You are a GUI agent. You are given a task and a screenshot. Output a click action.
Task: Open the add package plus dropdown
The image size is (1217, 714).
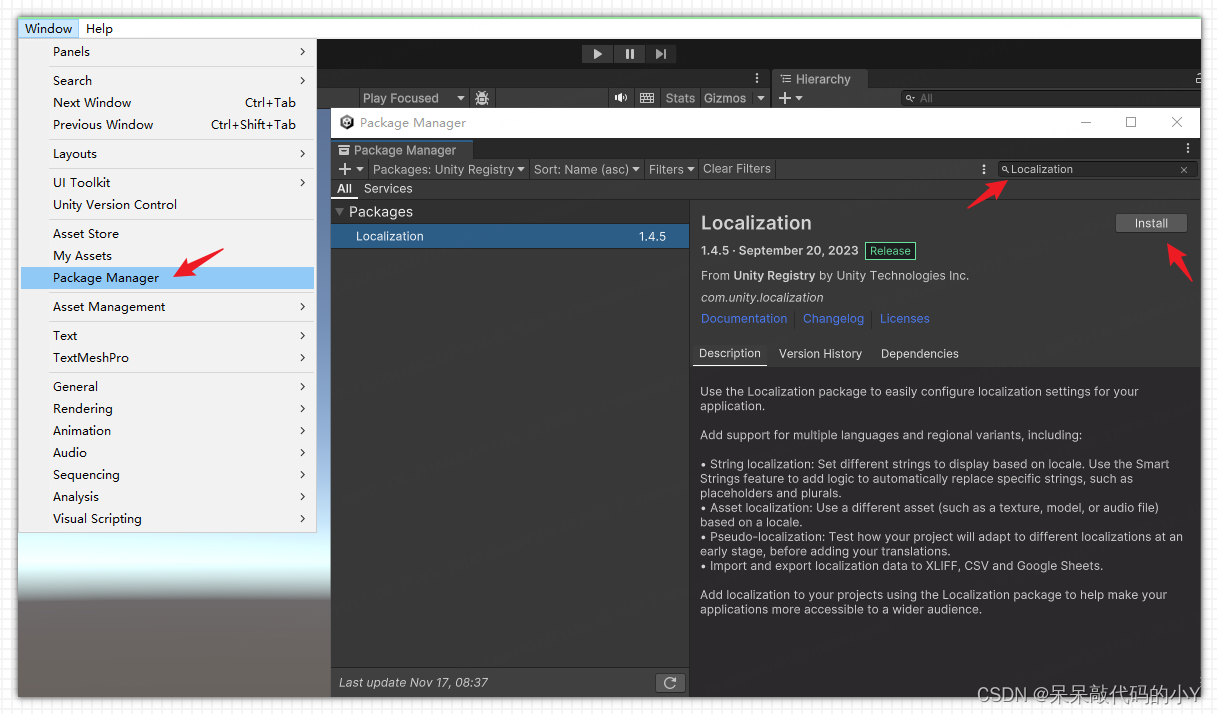[x=351, y=170]
